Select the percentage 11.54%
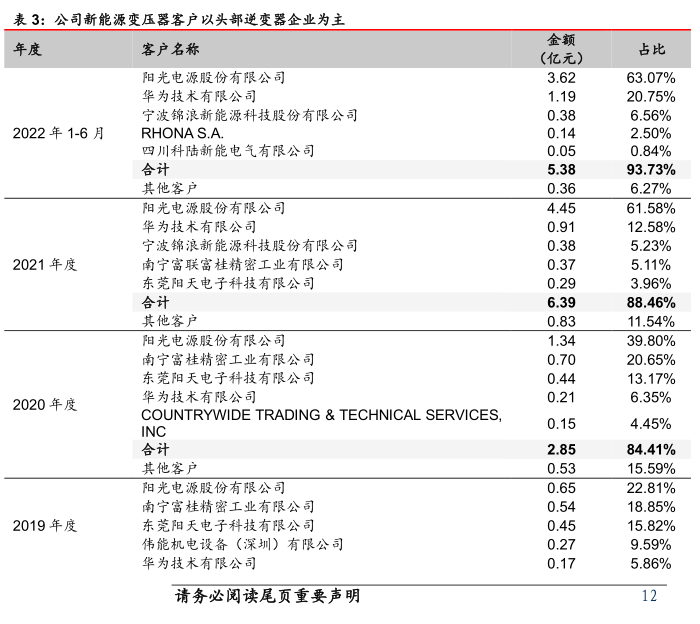The width and height of the screenshot is (700, 624). [x=650, y=321]
